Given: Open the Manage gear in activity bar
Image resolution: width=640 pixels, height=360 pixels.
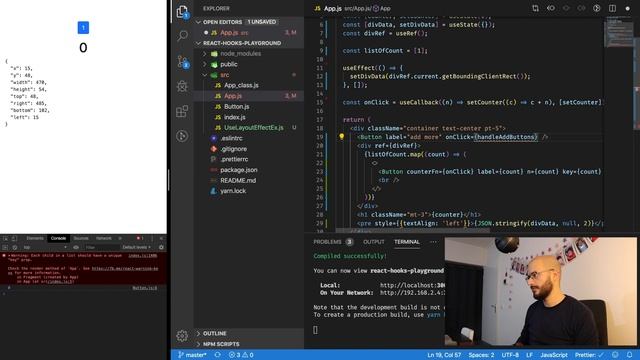Looking at the screenshot, I should [182, 336].
